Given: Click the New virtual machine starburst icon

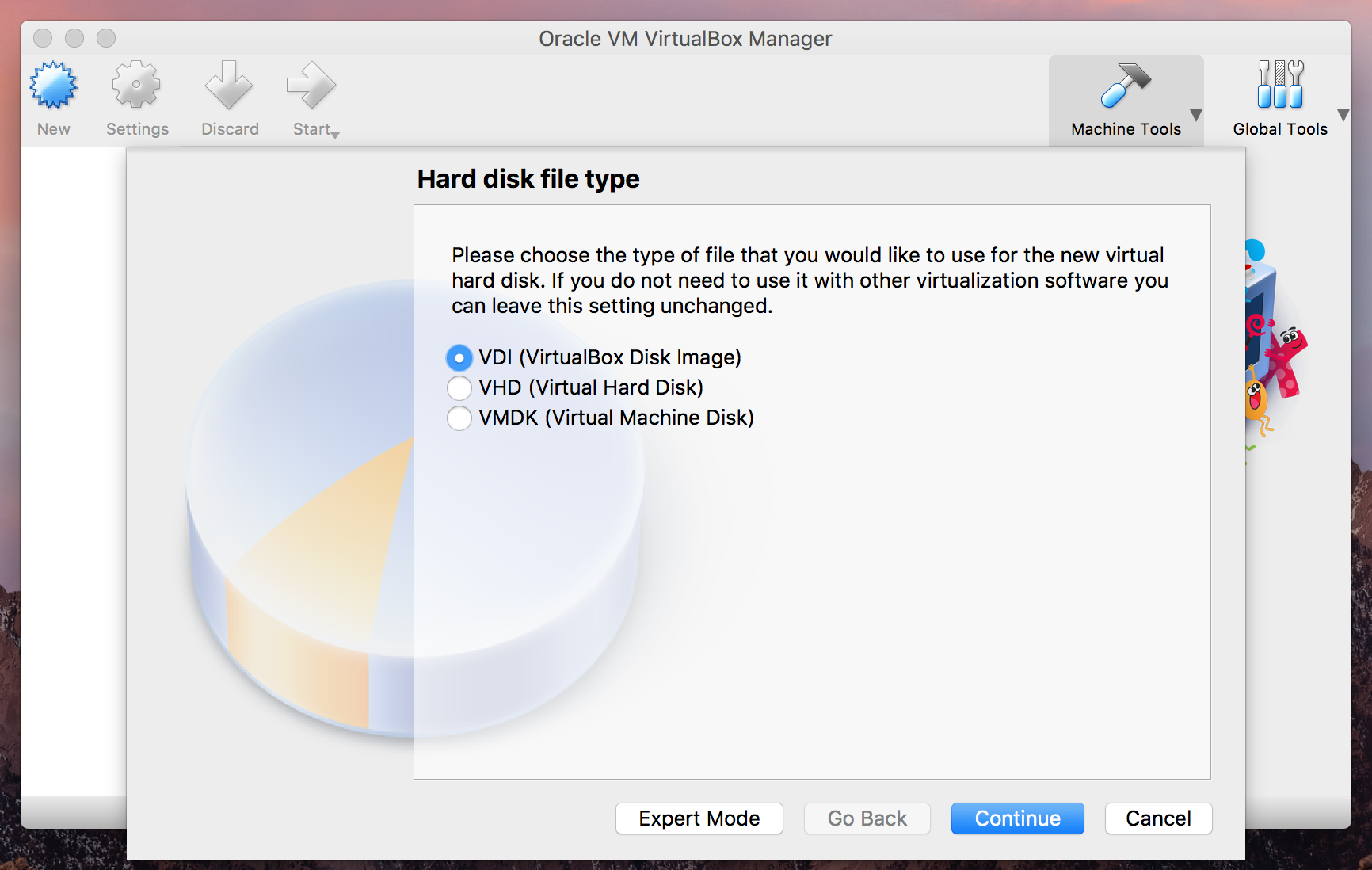Looking at the screenshot, I should tap(54, 86).
